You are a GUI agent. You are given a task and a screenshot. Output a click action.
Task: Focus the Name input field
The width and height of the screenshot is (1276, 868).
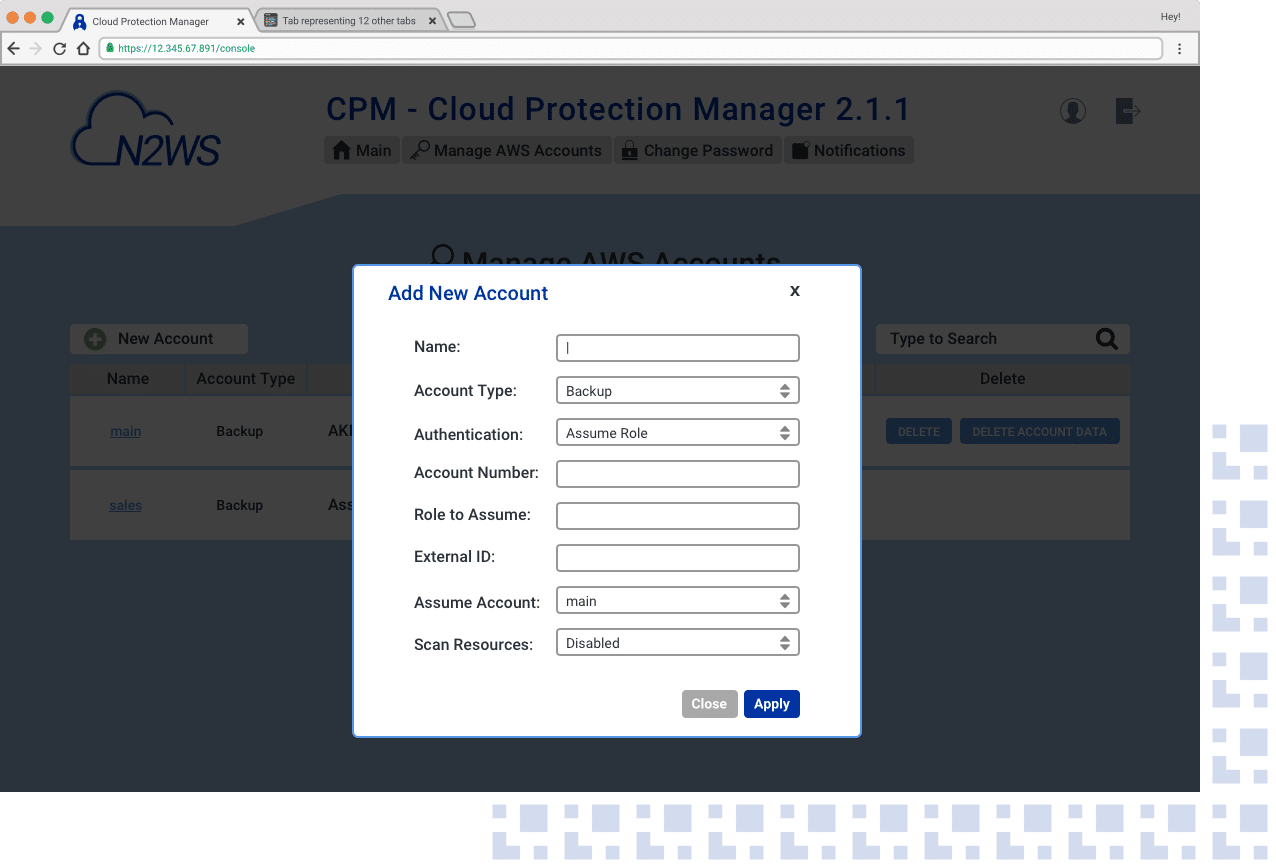678,348
